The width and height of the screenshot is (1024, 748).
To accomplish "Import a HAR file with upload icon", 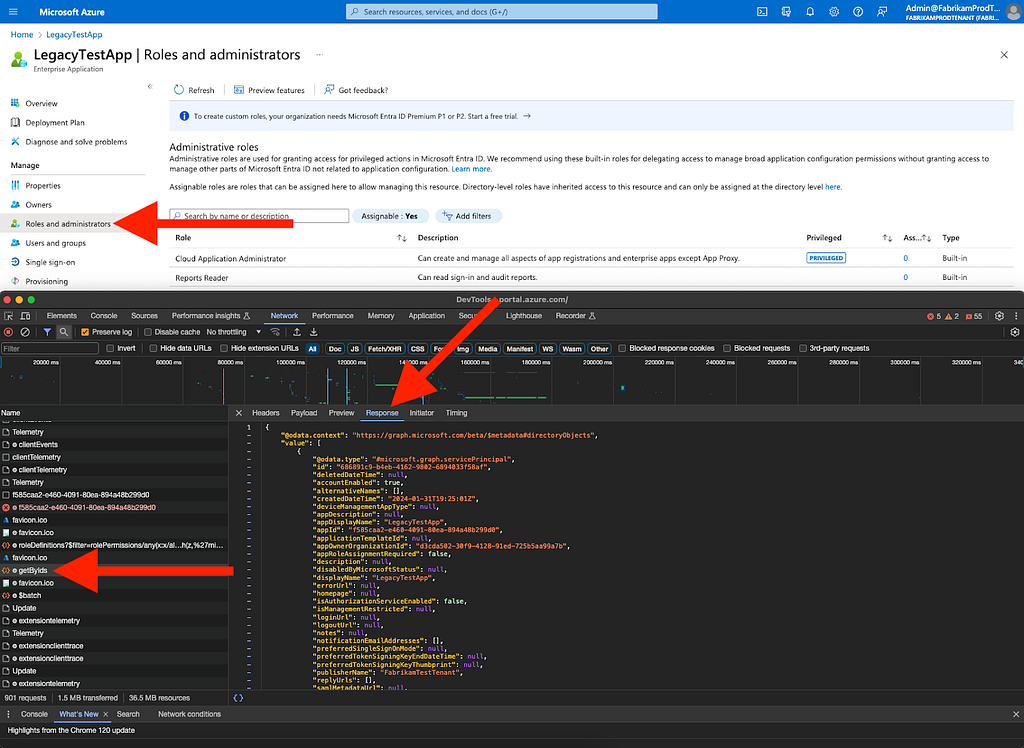I will coord(296,332).
